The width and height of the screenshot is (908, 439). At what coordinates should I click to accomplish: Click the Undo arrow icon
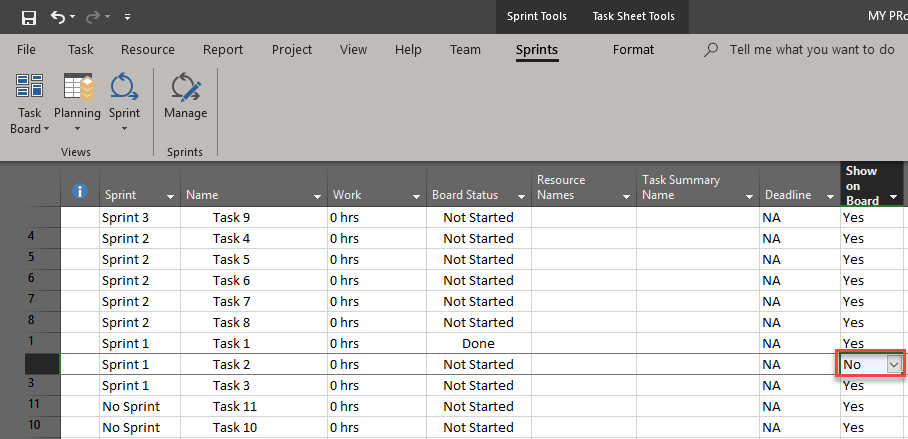point(58,17)
